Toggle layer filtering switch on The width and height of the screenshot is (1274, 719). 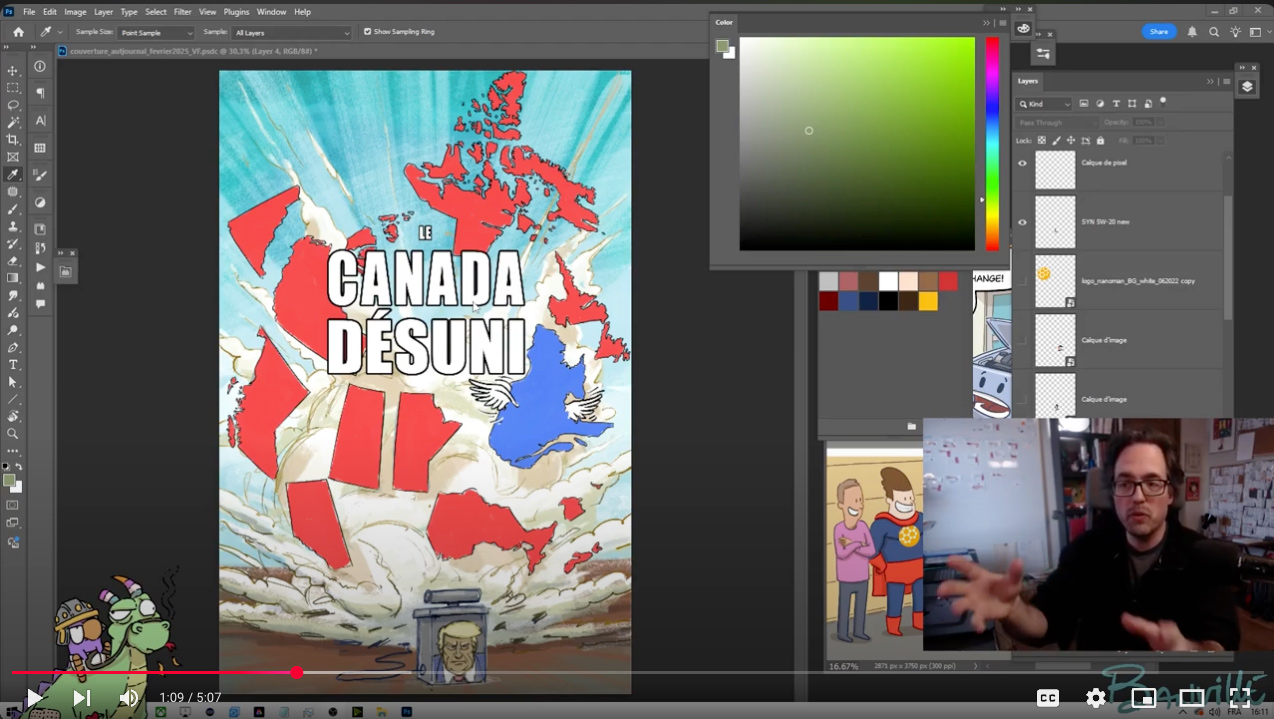tap(1163, 102)
